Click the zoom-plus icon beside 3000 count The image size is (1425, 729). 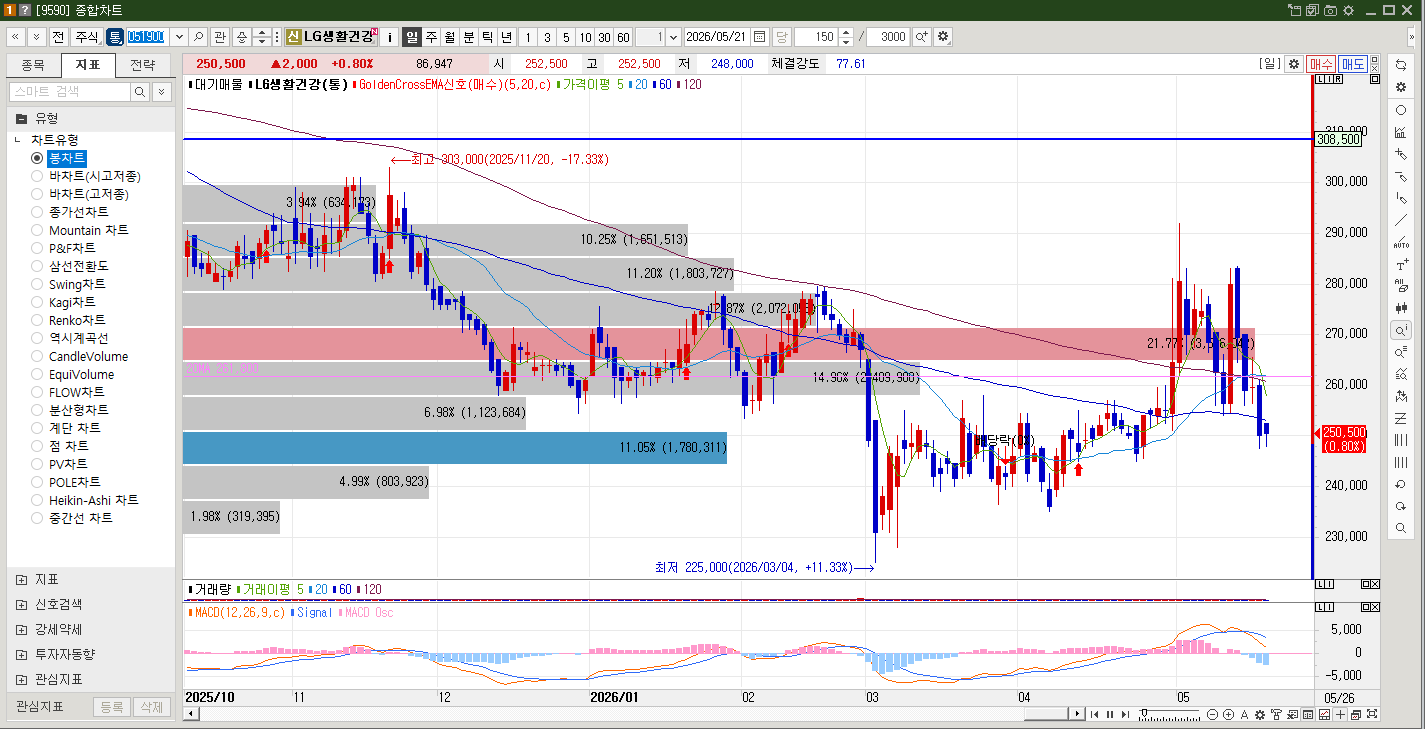(922, 37)
